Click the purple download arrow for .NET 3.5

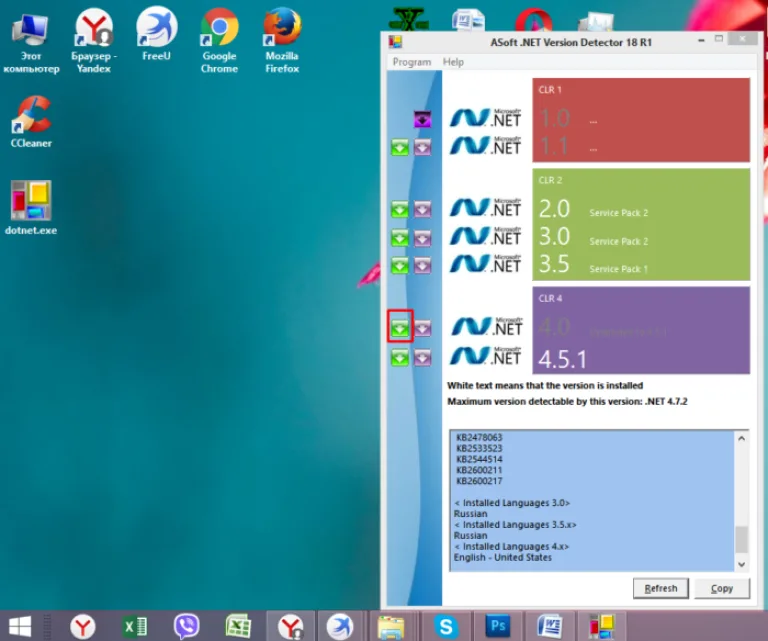pyautogui.click(x=422, y=265)
